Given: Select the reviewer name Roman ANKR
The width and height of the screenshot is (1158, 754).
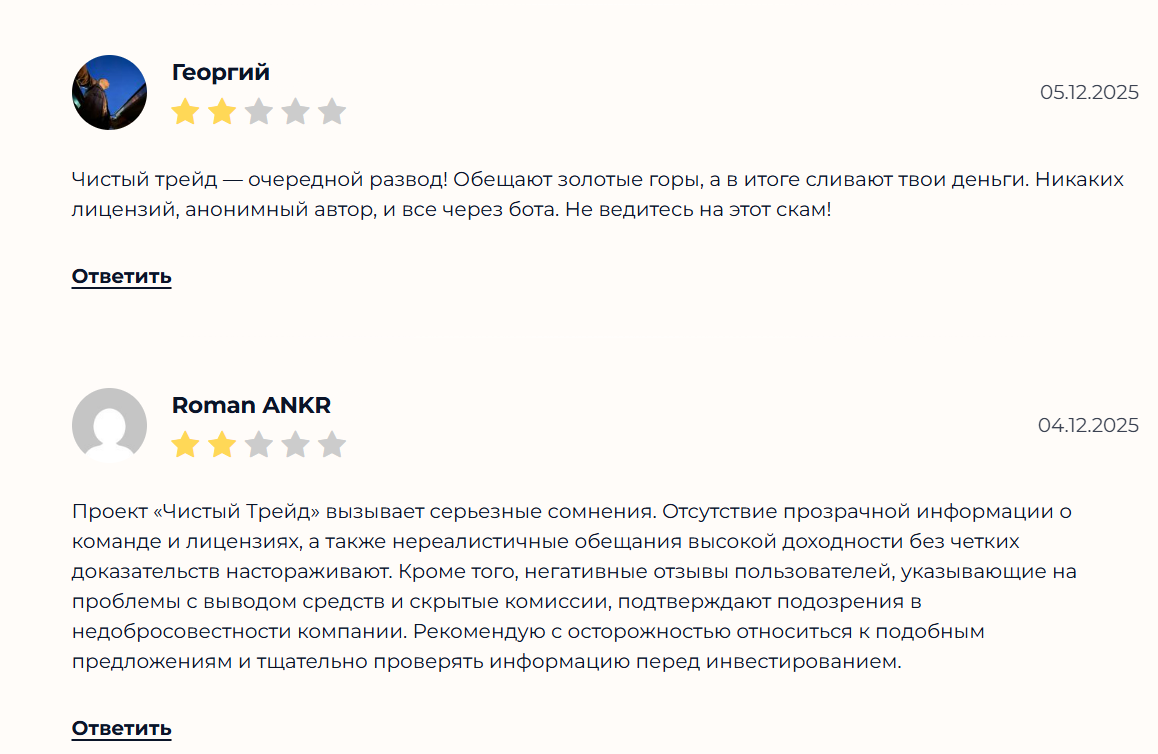Looking at the screenshot, I should (x=249, y=406).
